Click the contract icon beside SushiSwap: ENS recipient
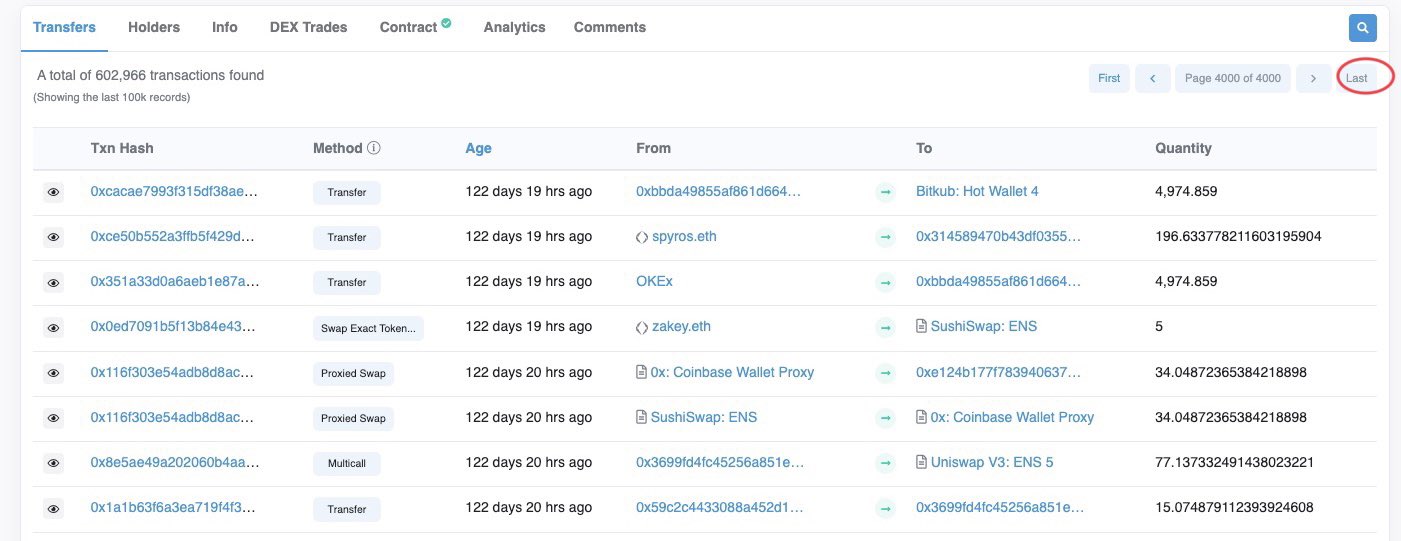 [x=922, y=327]
